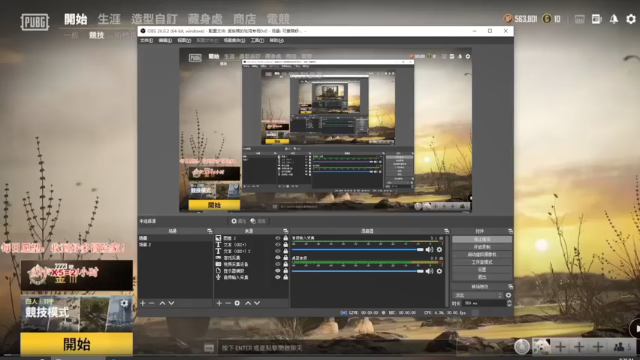Toggle visibility of 视频采集设备 source
This screenshot has width=640, height=360.
[278, 264]
